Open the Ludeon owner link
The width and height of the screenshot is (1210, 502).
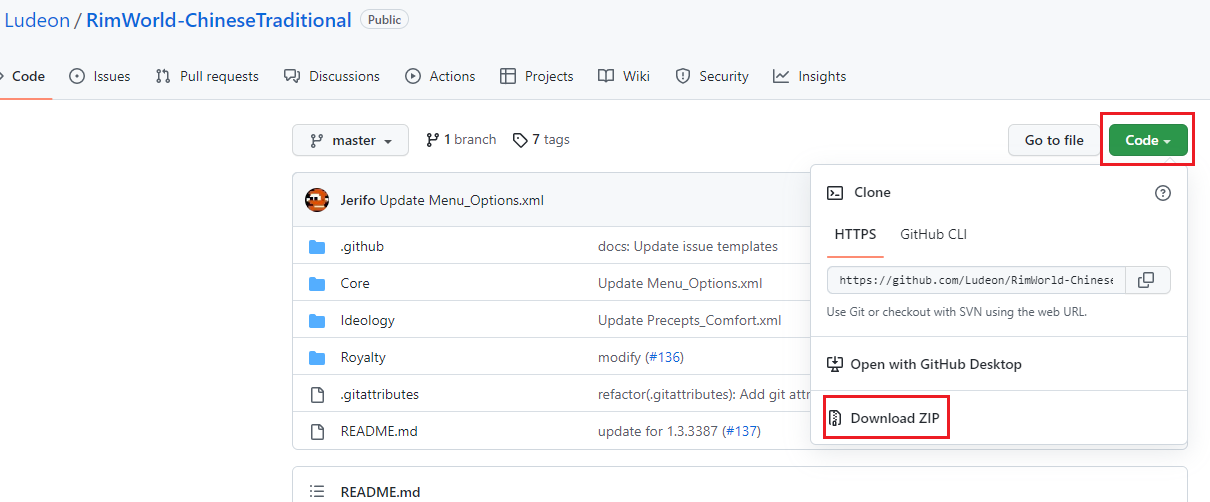coord(37,20)
